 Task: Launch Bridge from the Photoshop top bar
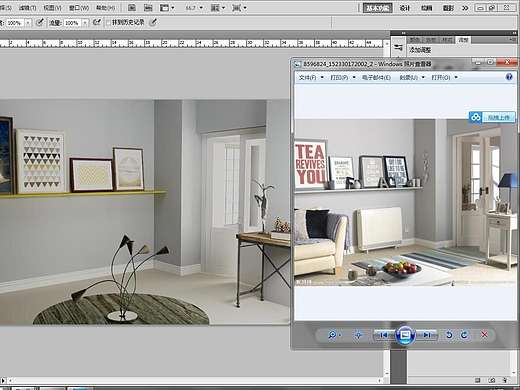(x=132, y=7)
